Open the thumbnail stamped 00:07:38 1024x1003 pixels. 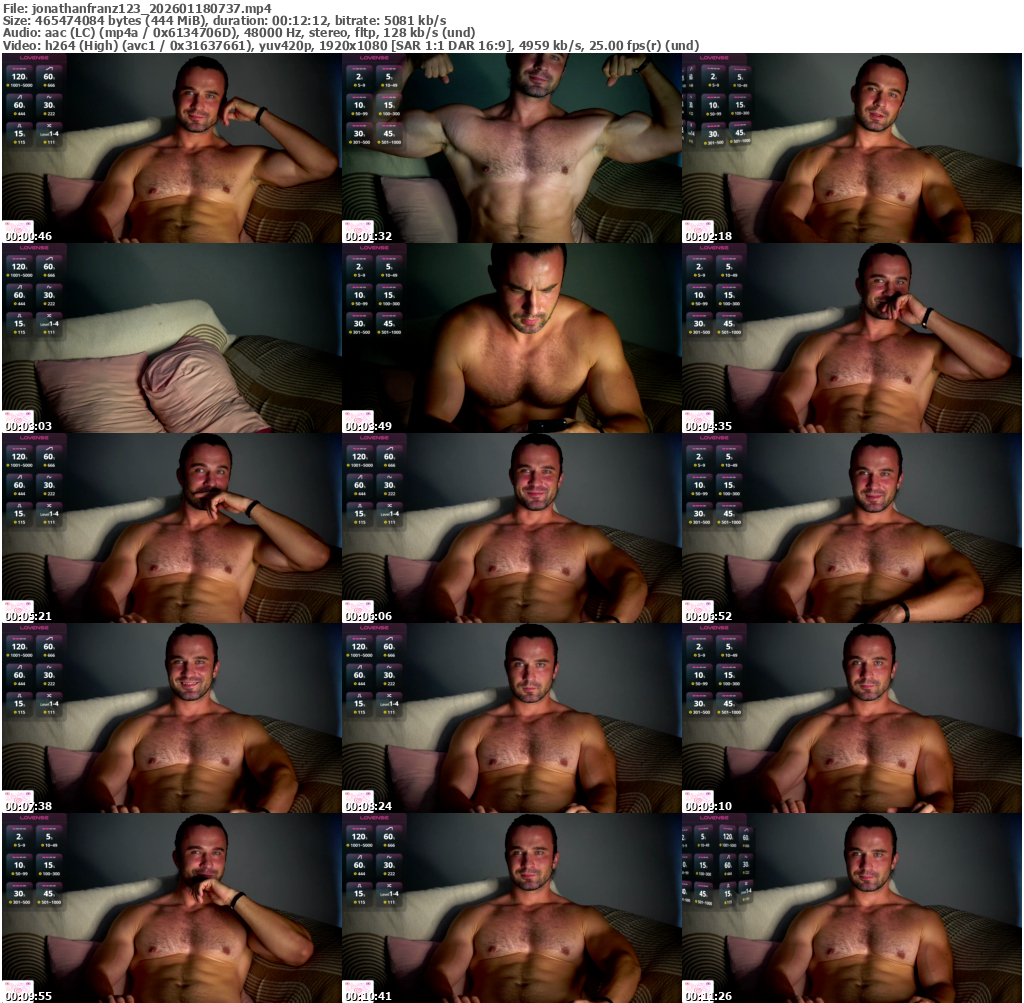(x=171, y=718)
